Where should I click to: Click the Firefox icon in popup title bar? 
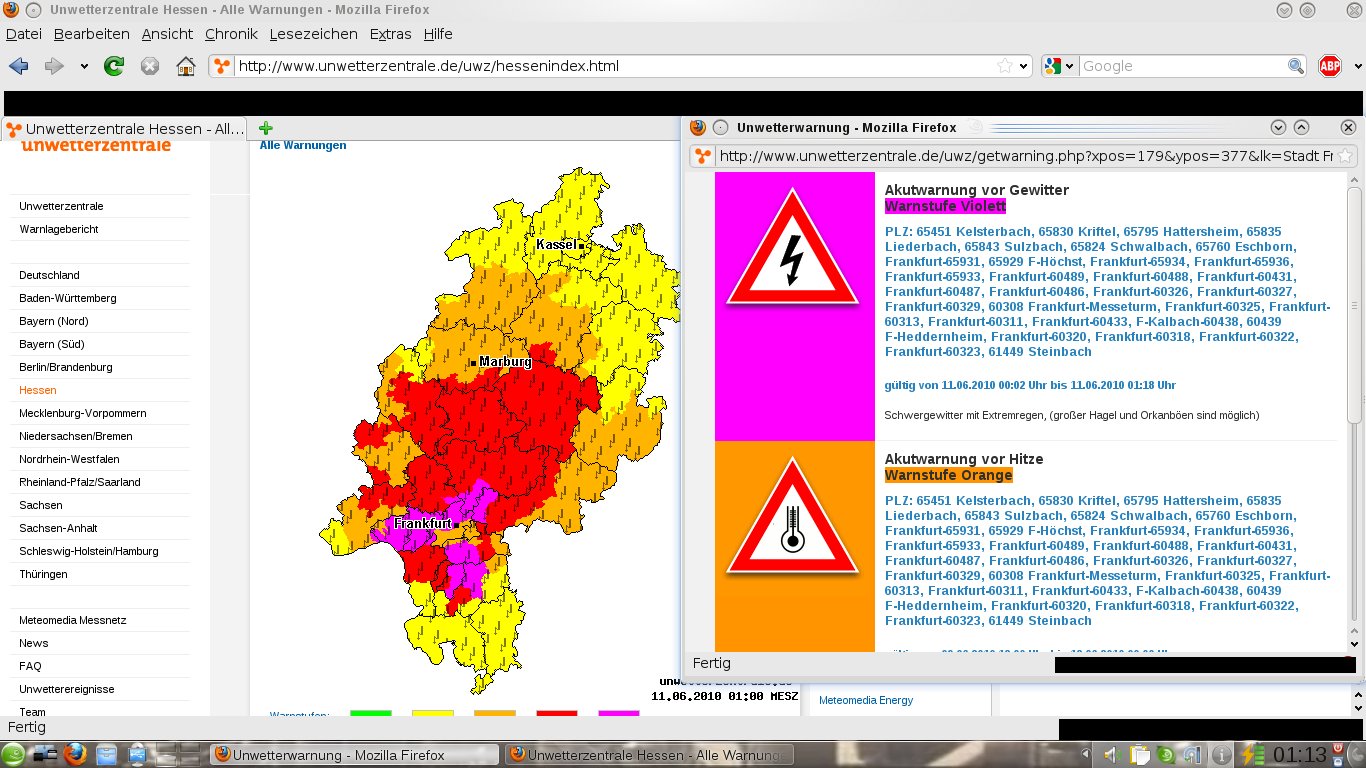click(x=698, y=127)
